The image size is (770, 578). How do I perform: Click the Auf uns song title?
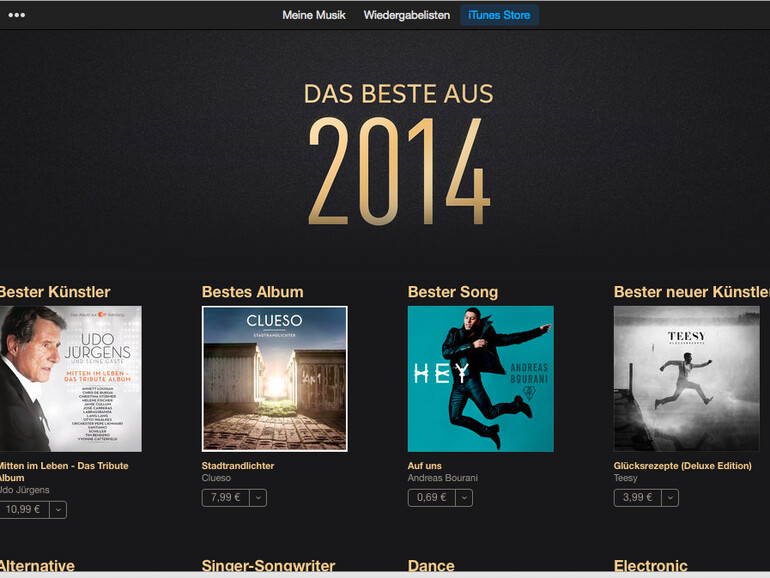coord(424,466)
